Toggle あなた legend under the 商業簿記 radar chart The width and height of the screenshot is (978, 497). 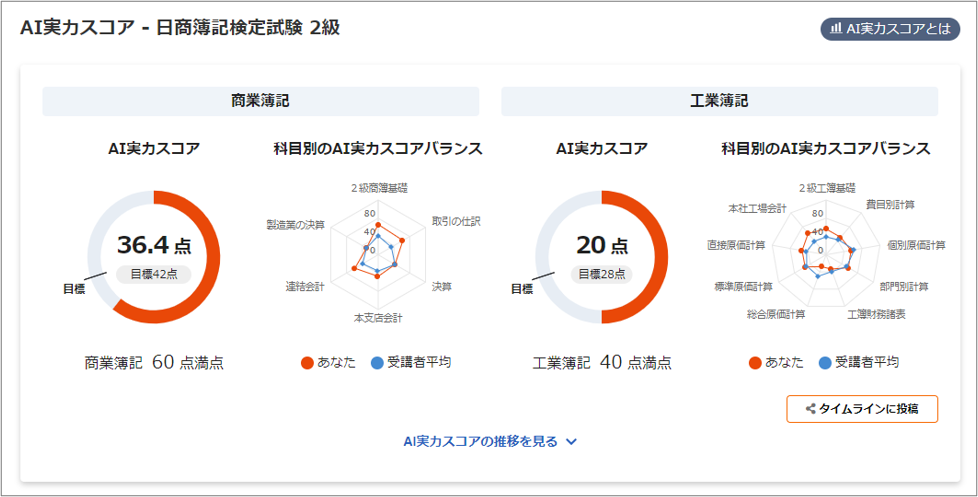click(328, 363)
